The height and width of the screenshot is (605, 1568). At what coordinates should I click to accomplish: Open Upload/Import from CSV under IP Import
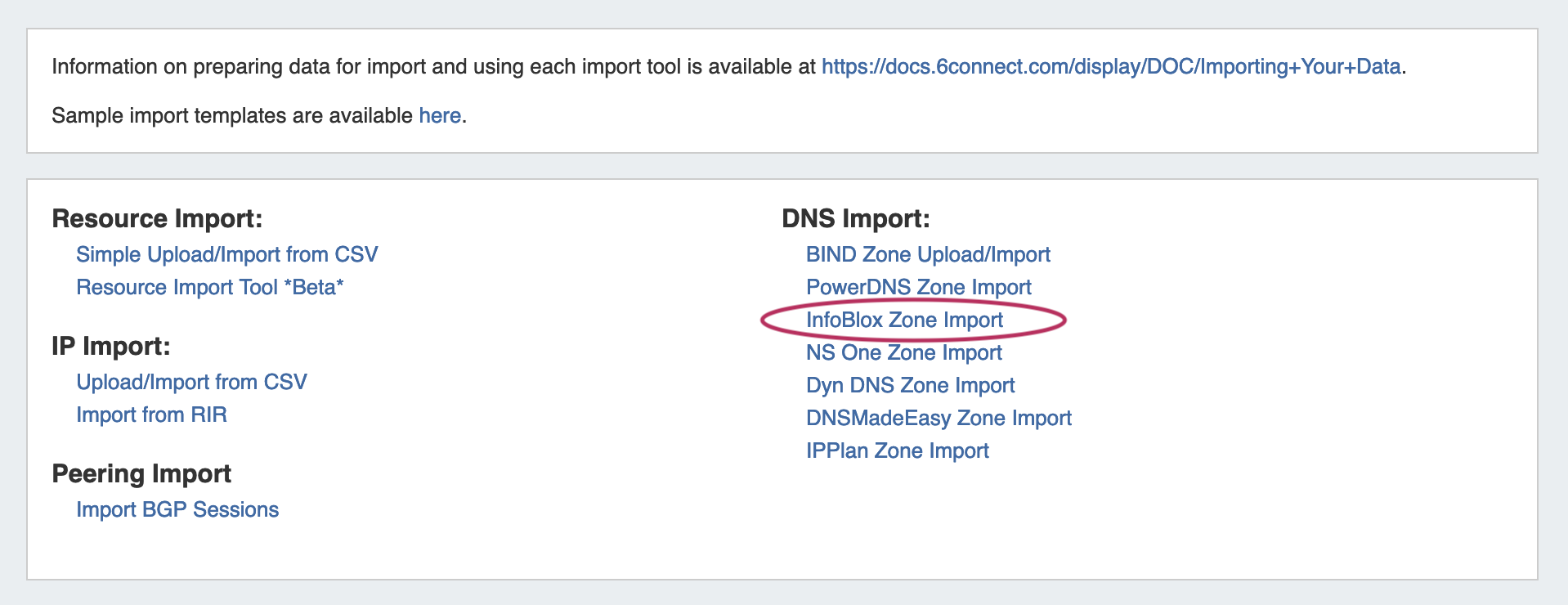[191, 383]
